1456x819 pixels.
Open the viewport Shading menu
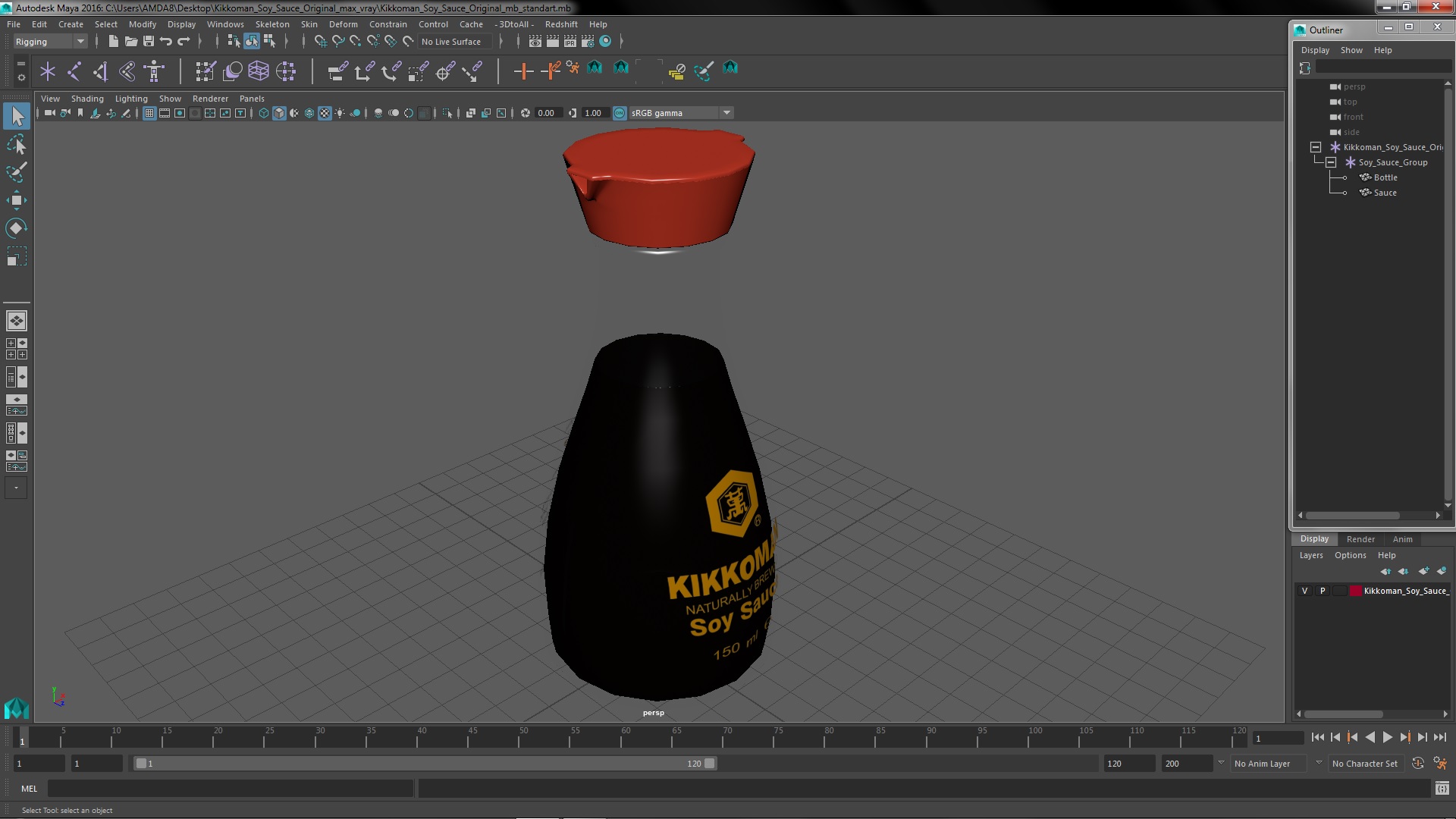pos(87,99)
